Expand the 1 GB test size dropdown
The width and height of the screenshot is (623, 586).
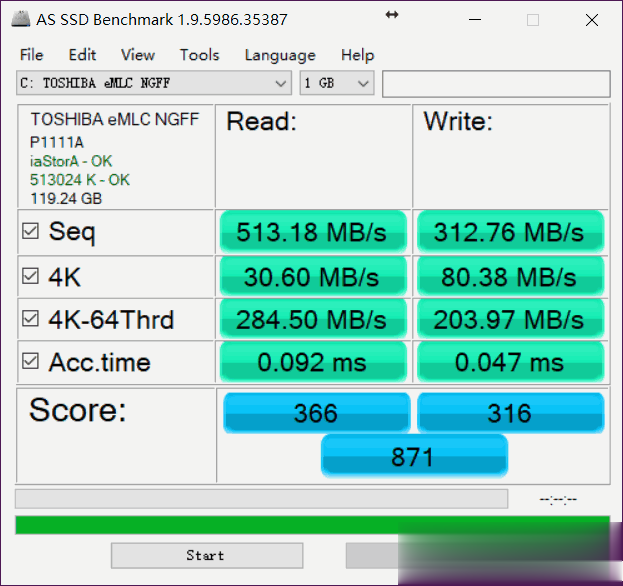[337, 83]
